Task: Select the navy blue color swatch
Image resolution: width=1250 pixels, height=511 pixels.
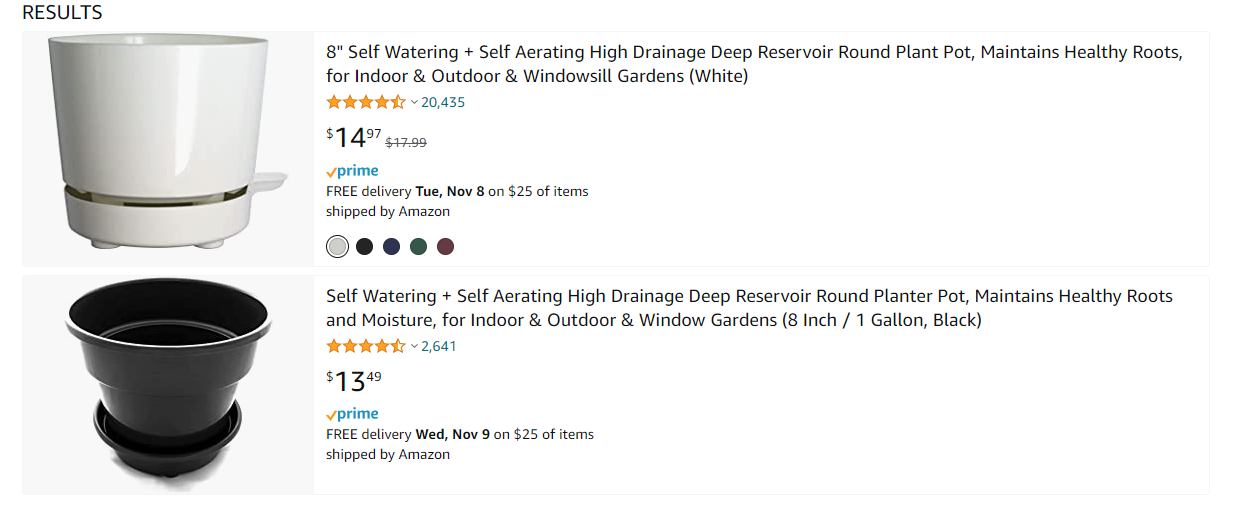Action: (392, 246)
